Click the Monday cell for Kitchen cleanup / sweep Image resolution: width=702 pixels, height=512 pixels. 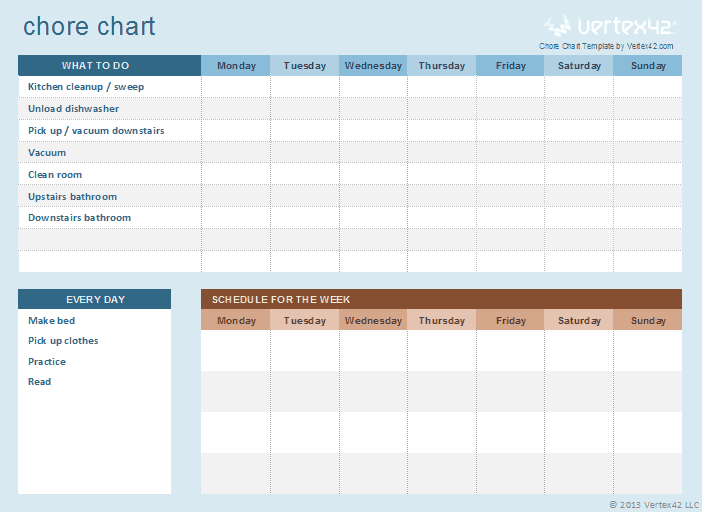236,87
